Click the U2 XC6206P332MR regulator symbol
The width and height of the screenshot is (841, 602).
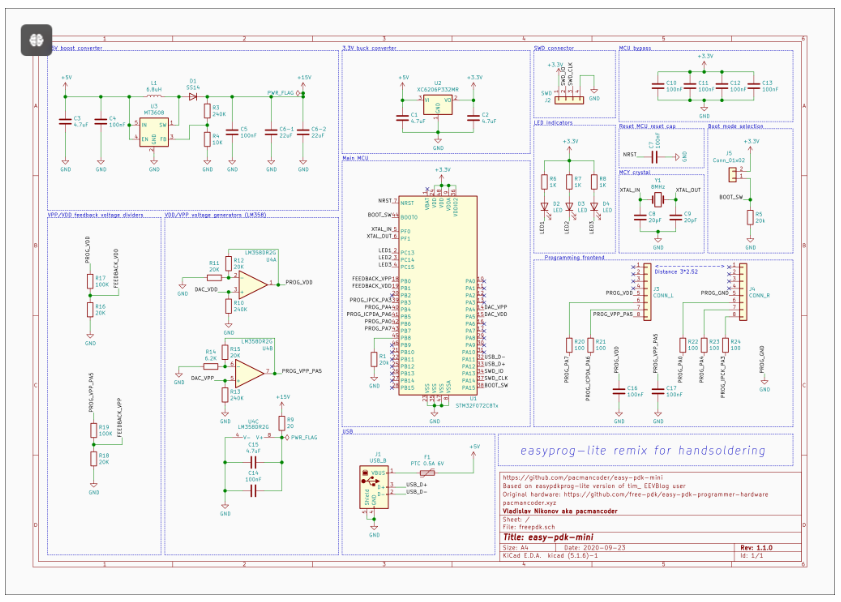[x=437, y=105]
